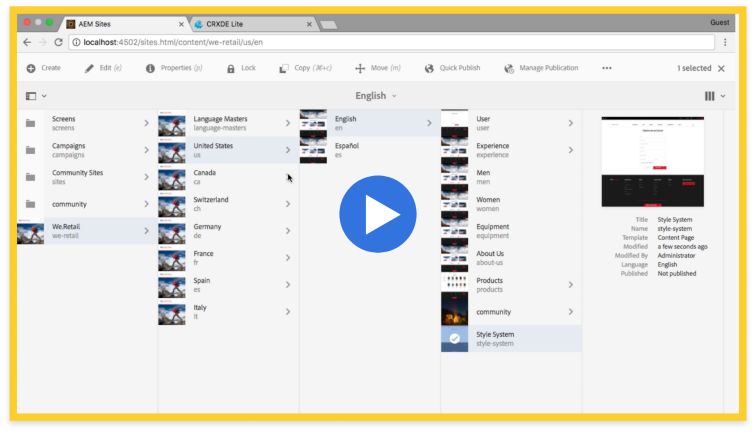
Task: Select the Spain row
Action: click(228, 285)
